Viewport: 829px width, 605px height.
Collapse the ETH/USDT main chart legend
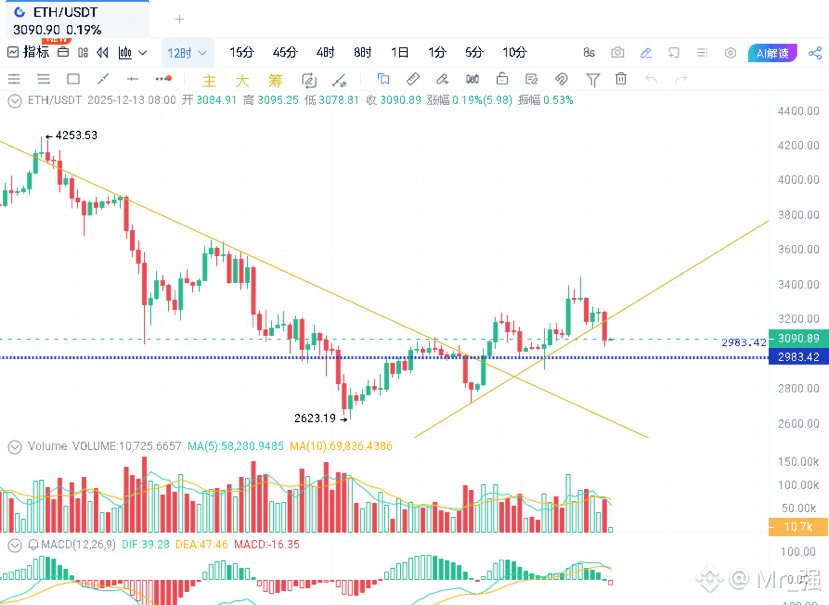[14, 100]
